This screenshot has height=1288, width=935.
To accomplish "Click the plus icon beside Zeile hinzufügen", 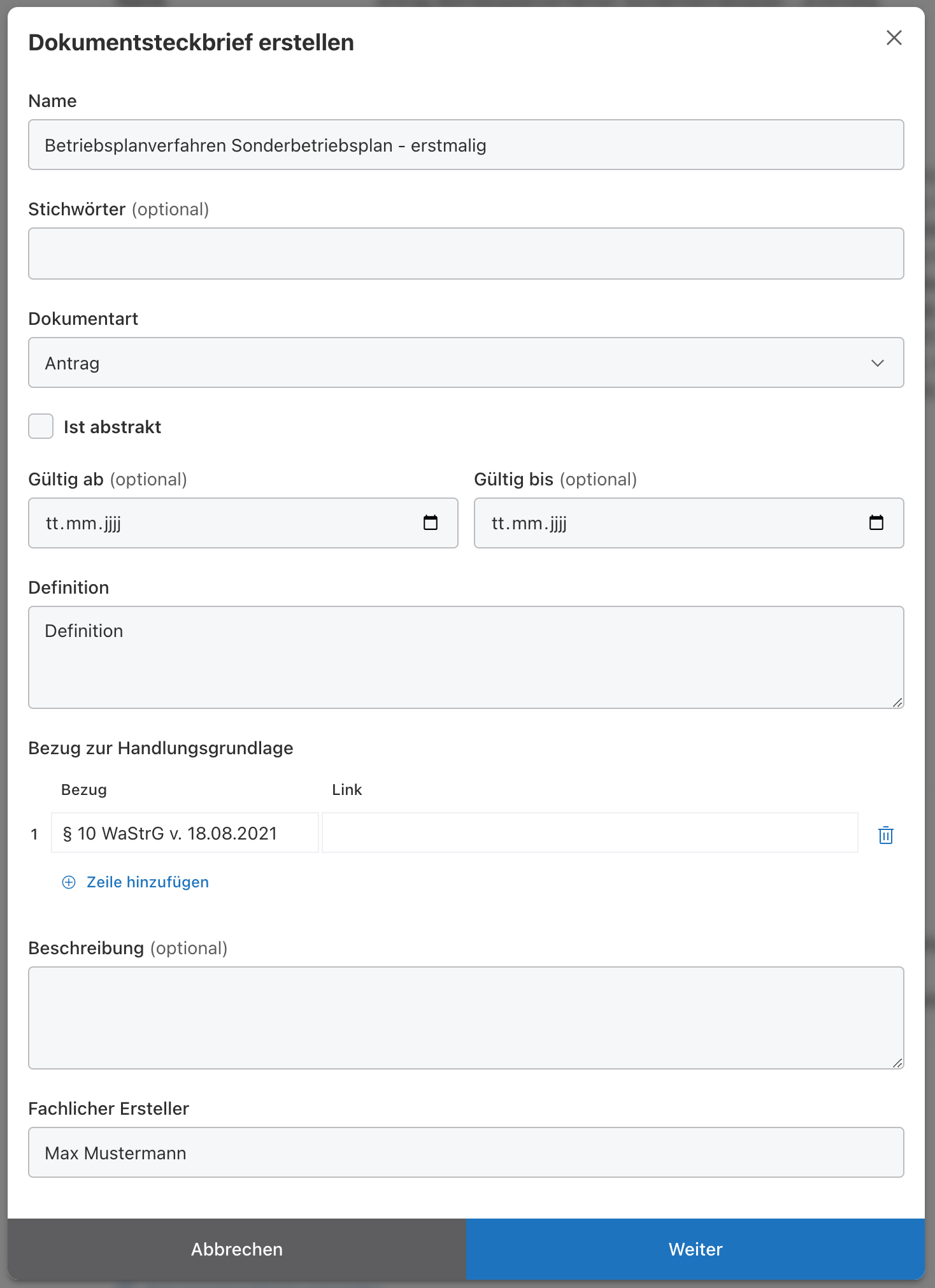I will click(69, 882).
